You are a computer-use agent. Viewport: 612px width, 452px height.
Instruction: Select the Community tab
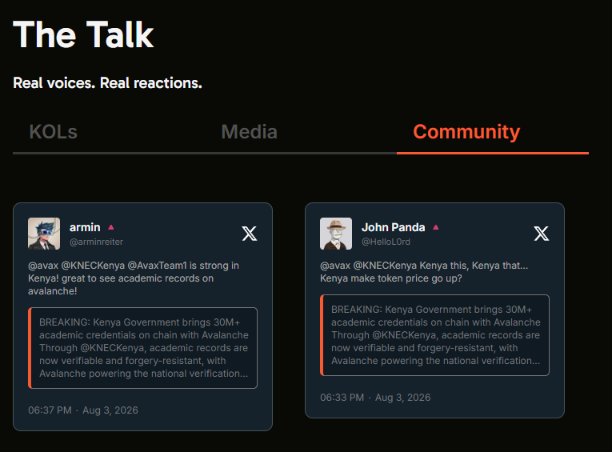click(466, 132)
